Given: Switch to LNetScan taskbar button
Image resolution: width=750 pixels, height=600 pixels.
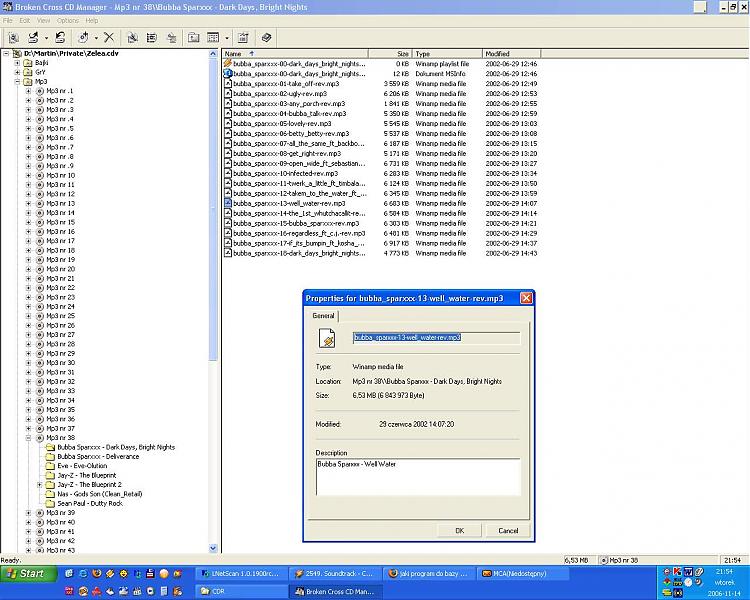Looking at the screenshot, I should pos(241,573).
